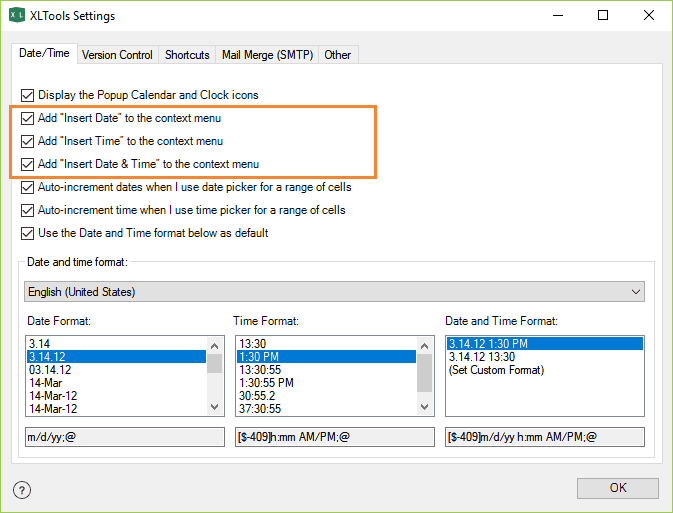Select "3.14" in the Date Format list
673x513 pixels.
pyautogui.click(x=116, y=344)
